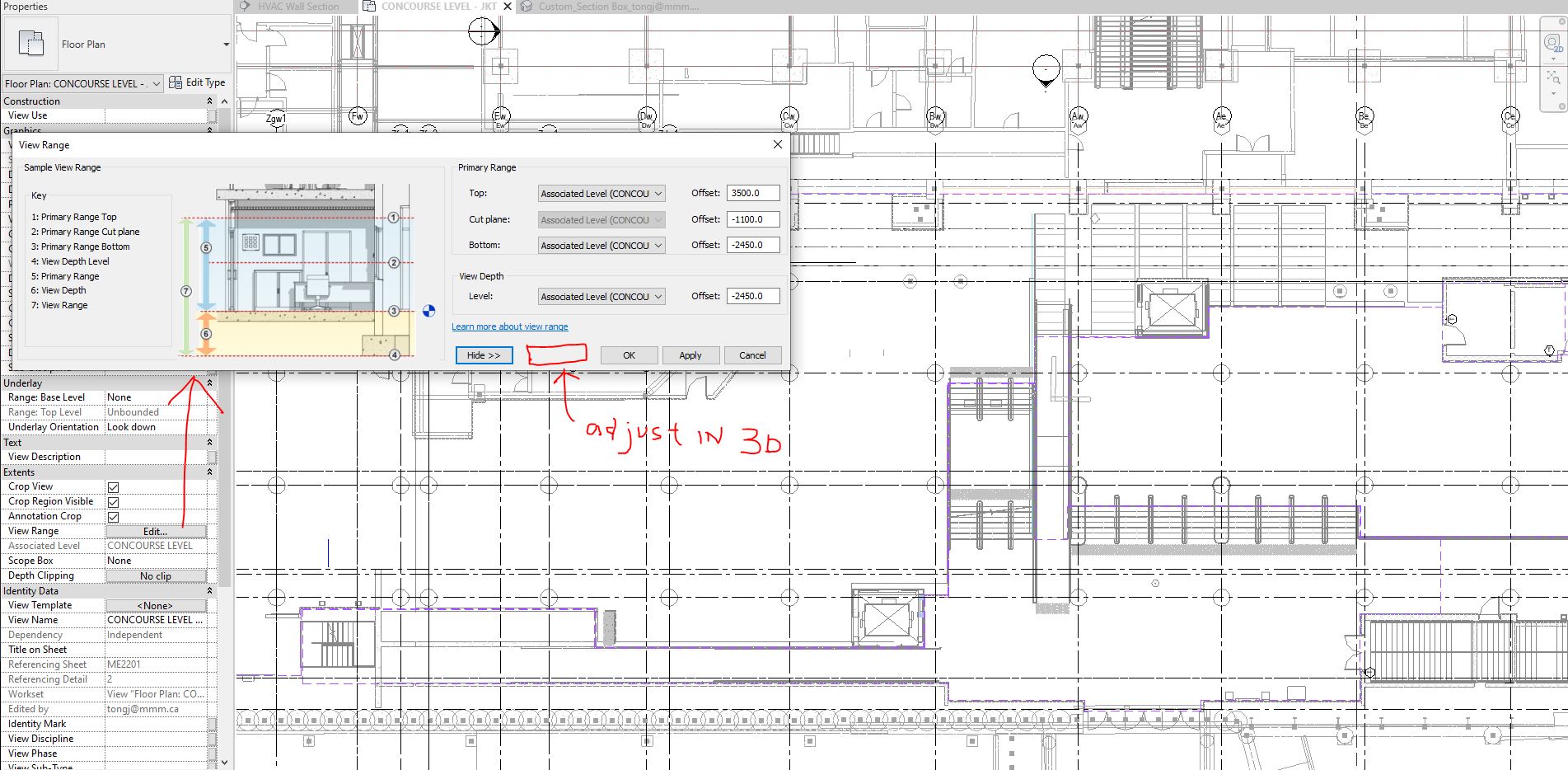
Task: Switch to the HVAC Wall Section tab
Action: [298, 6]
